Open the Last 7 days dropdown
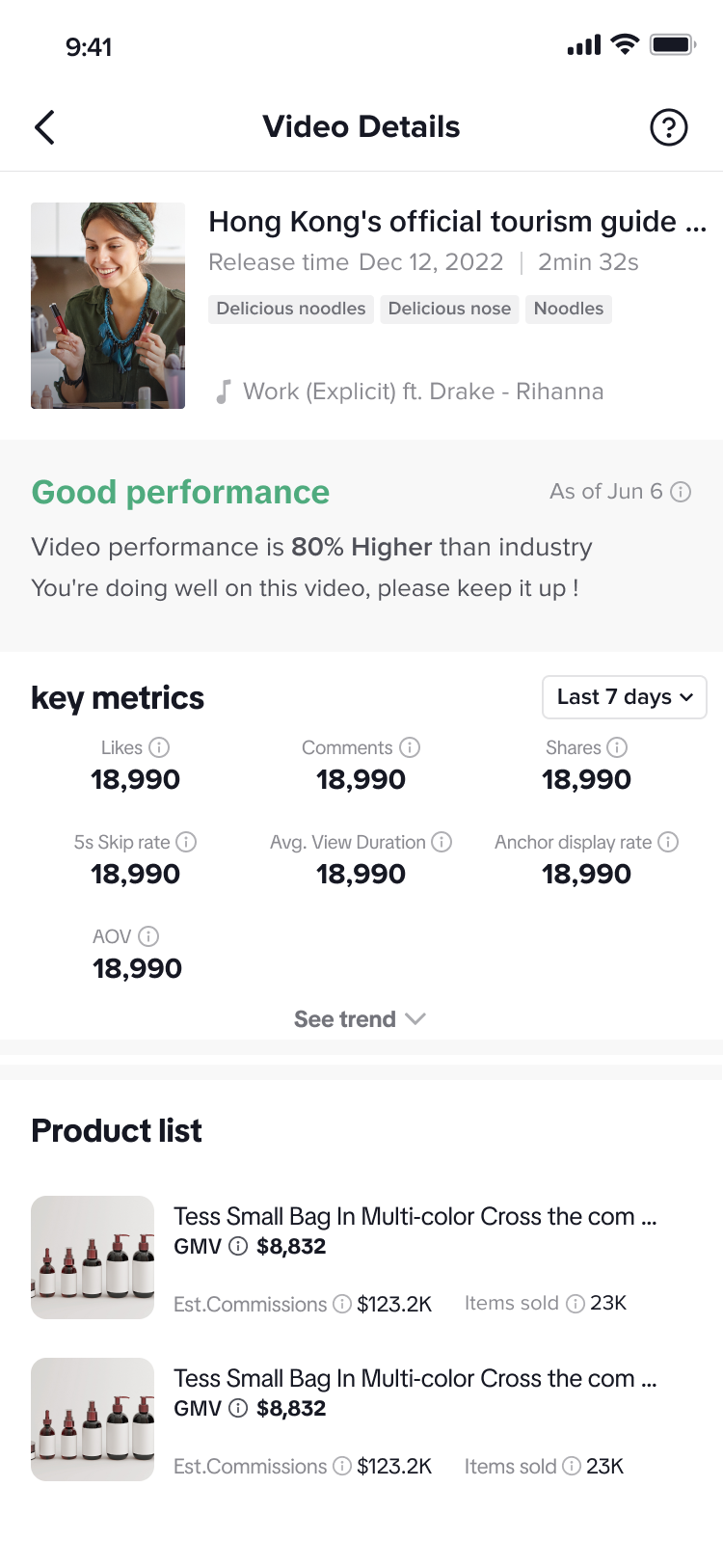The width and height of the screenshot is (723, 1568). pos(625,697)
